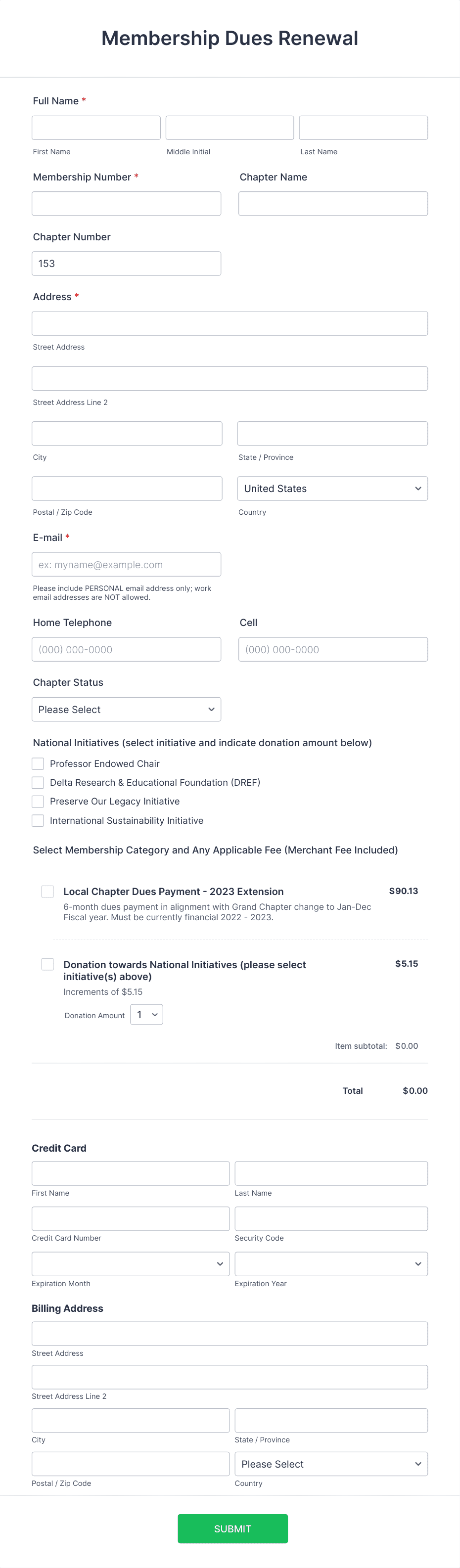Click the Home Telephone input field
Image resolution: width=460 pixels, height=1568 pixels.
(126, 649)
